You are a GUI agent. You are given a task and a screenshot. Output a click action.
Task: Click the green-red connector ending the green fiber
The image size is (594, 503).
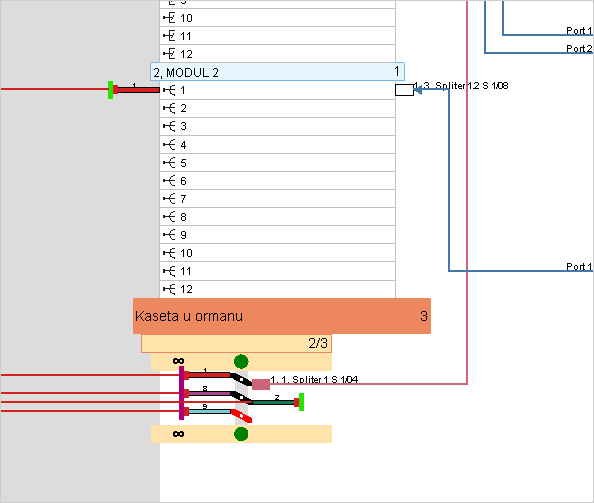299,402
